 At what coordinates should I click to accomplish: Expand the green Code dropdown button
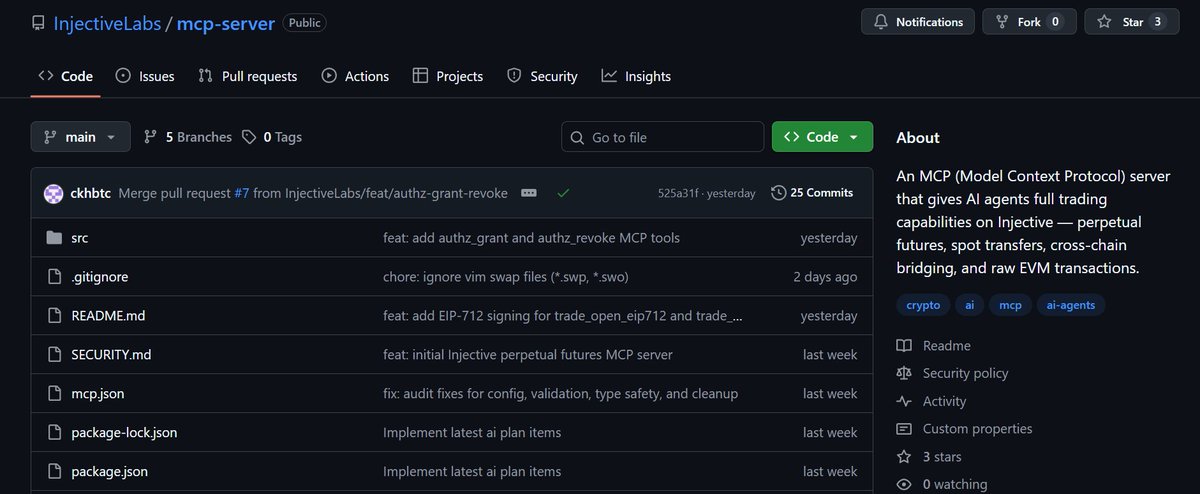point(822,137)
